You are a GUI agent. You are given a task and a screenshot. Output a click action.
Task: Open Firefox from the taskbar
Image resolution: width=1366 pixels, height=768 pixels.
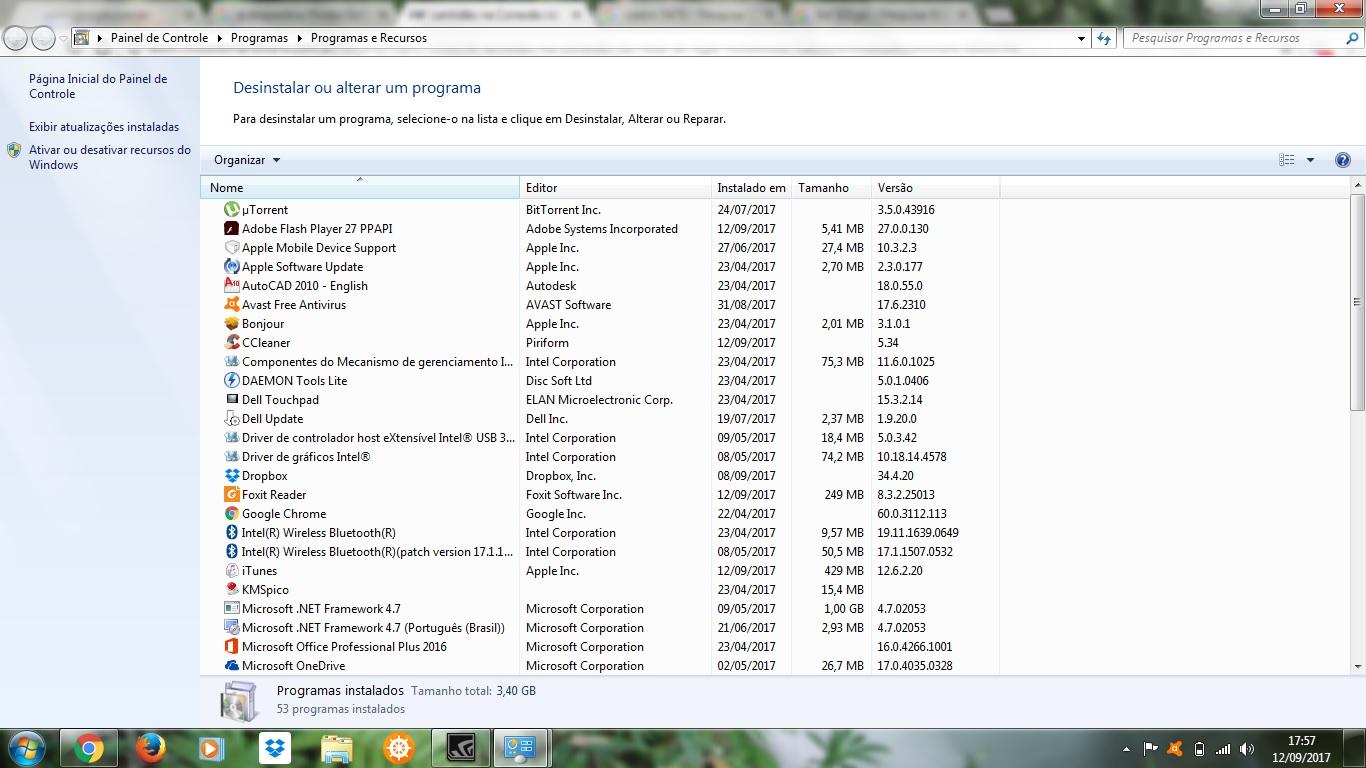[150, 748]
